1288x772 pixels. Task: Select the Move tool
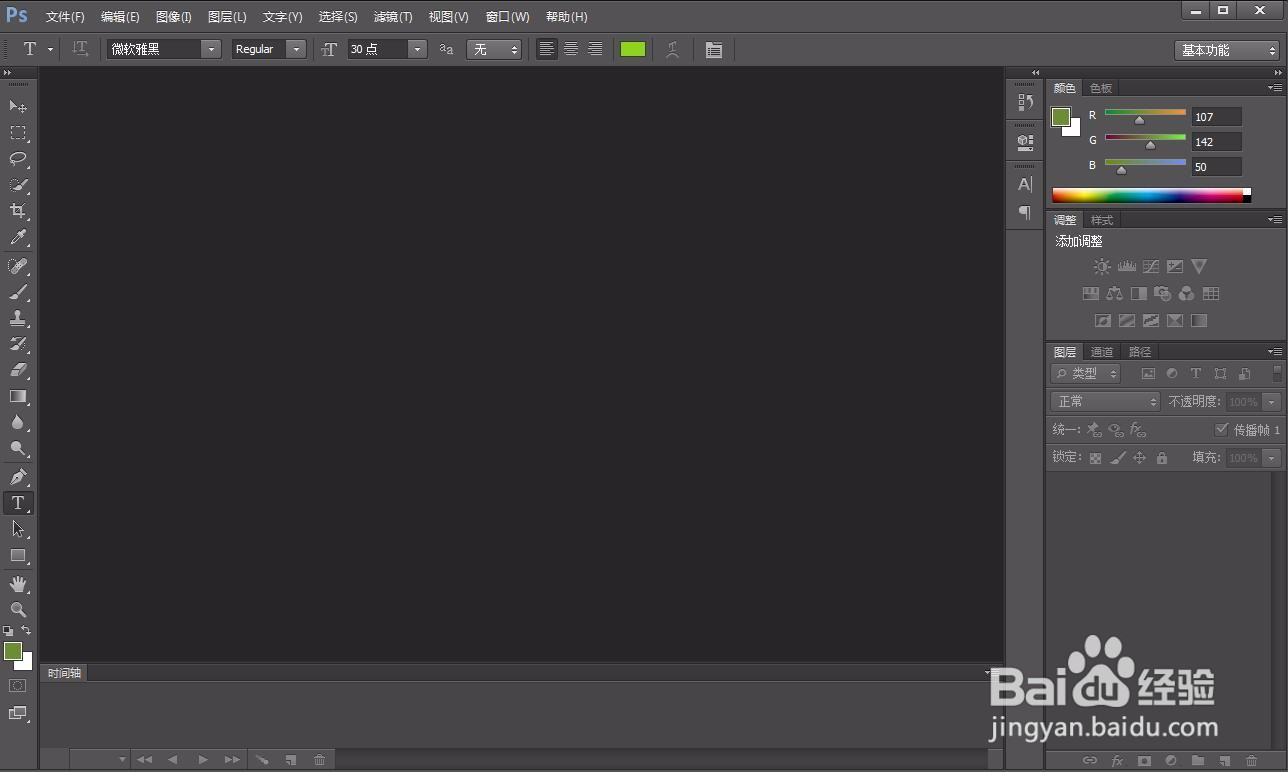click(x=18, y=107)
